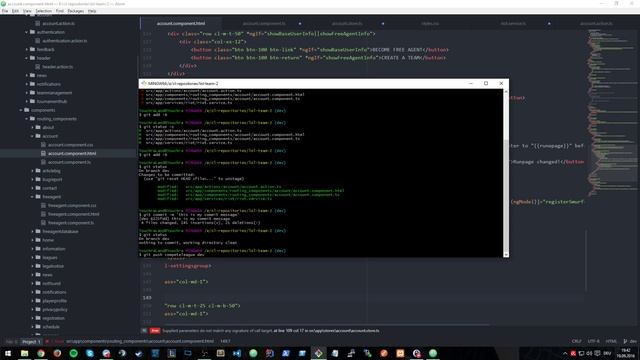Image resolution: width=640 pixels, height=360 pixels.
Task: Click the notifications folder icon under actions
Action: point(33,84)
